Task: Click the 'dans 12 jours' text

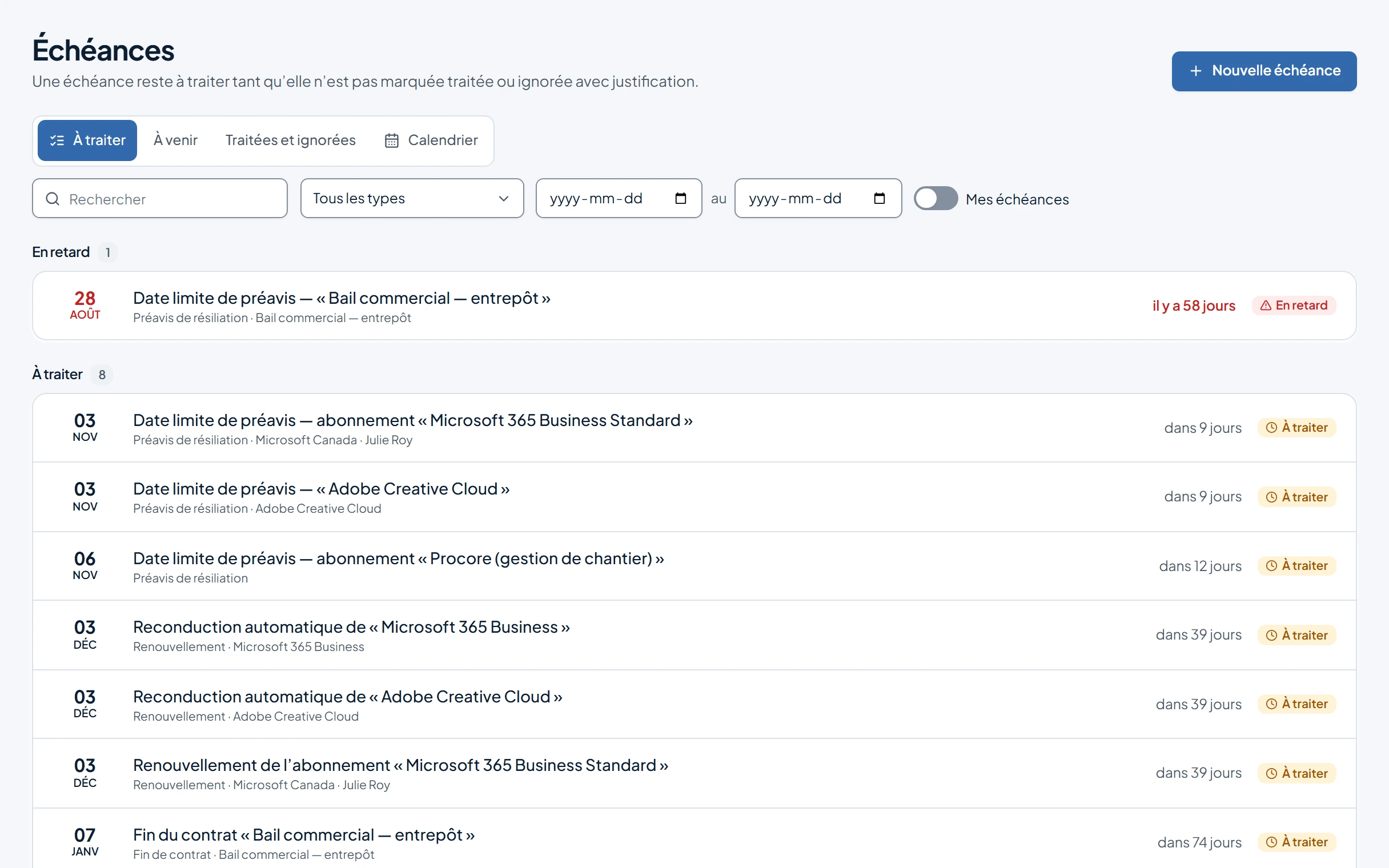Action: pos(1200,566)
